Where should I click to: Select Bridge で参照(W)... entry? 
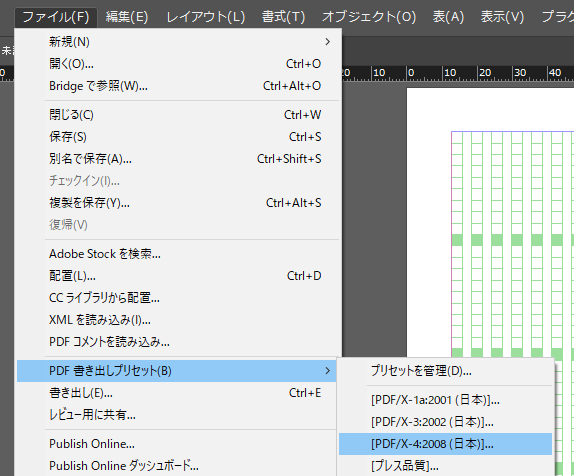tap(177, 86)
